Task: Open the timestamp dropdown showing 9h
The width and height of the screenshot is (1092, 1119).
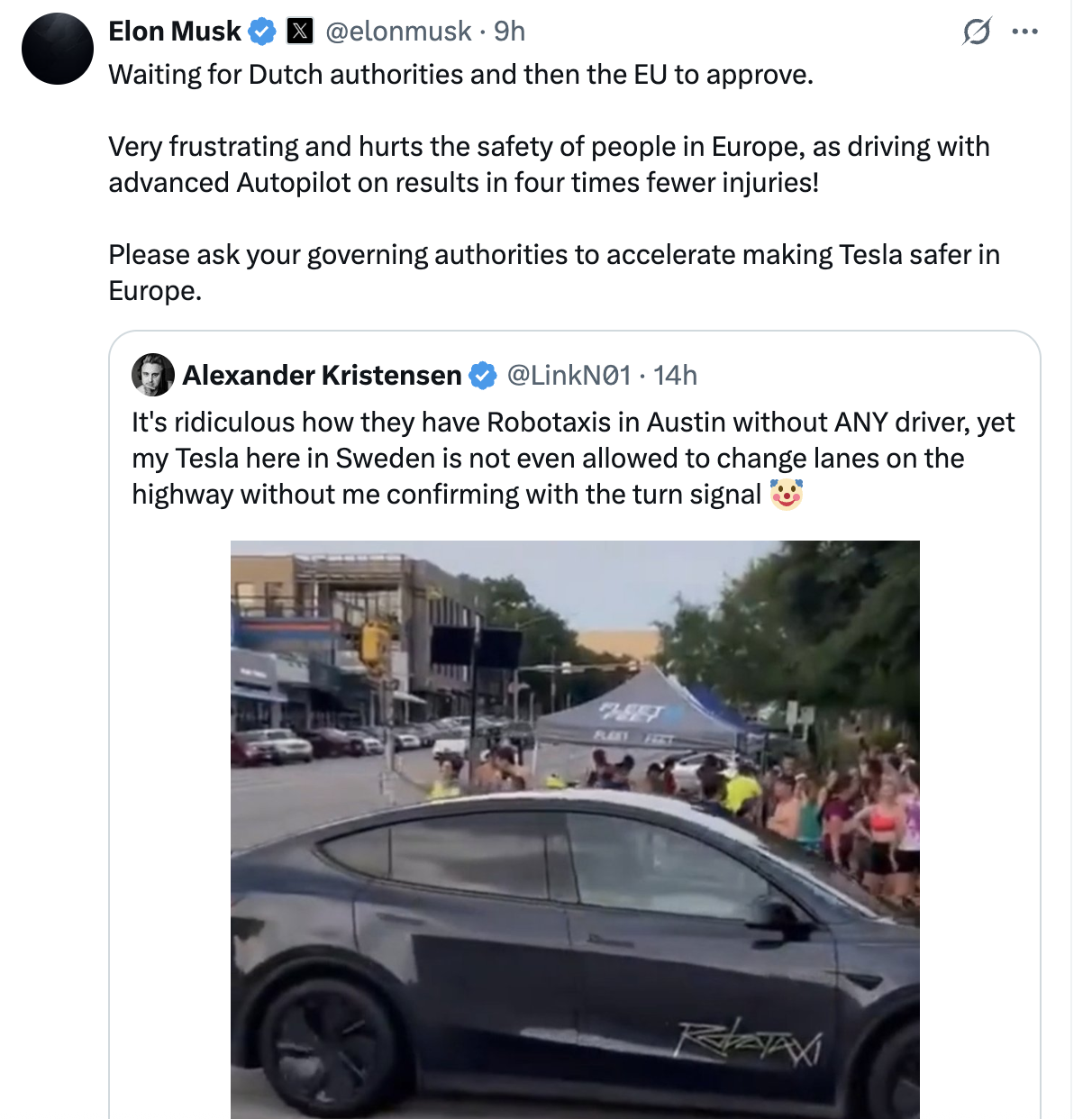Action: (508, 30)
